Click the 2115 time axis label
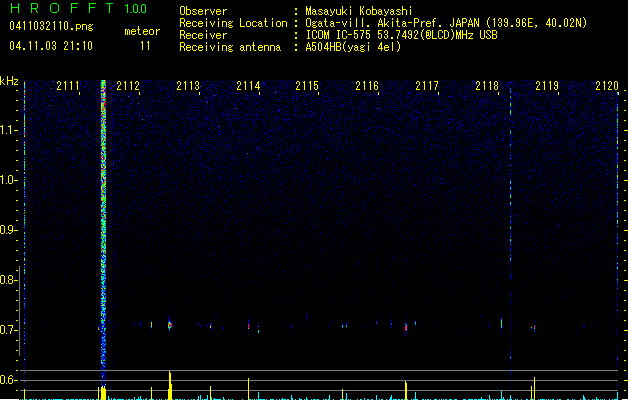Image resolution: width=629 pixels, height=400 pixels. (x=307, y=86)
